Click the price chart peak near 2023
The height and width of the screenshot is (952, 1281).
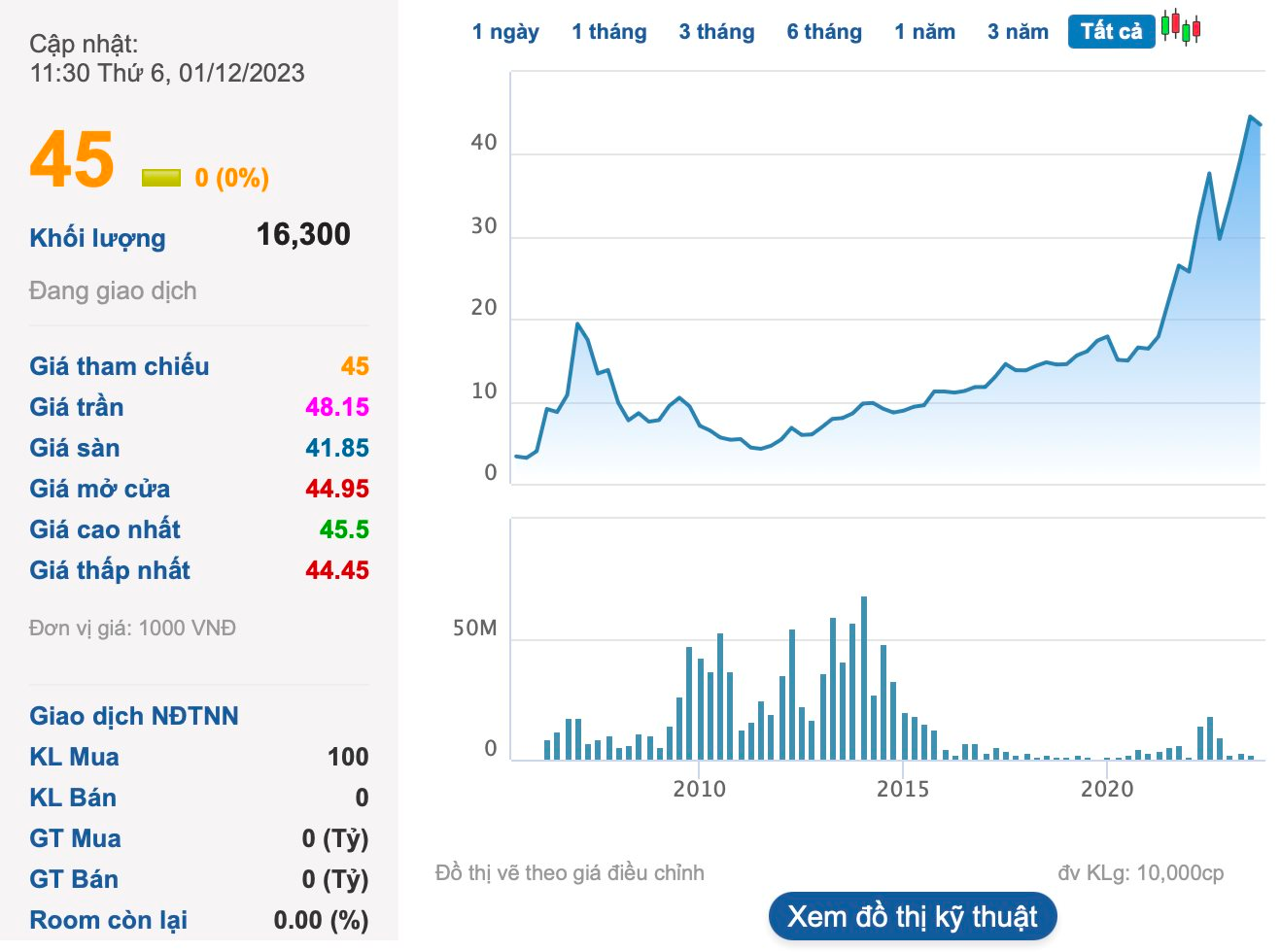coord(1250,117)
